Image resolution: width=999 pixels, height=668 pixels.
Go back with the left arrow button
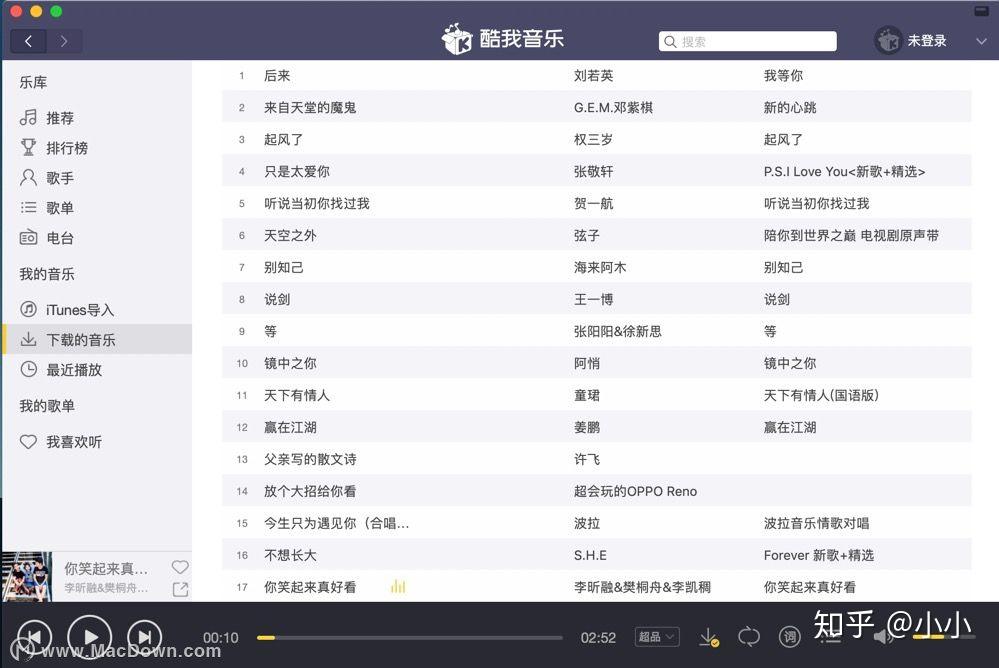coord(28,41)
